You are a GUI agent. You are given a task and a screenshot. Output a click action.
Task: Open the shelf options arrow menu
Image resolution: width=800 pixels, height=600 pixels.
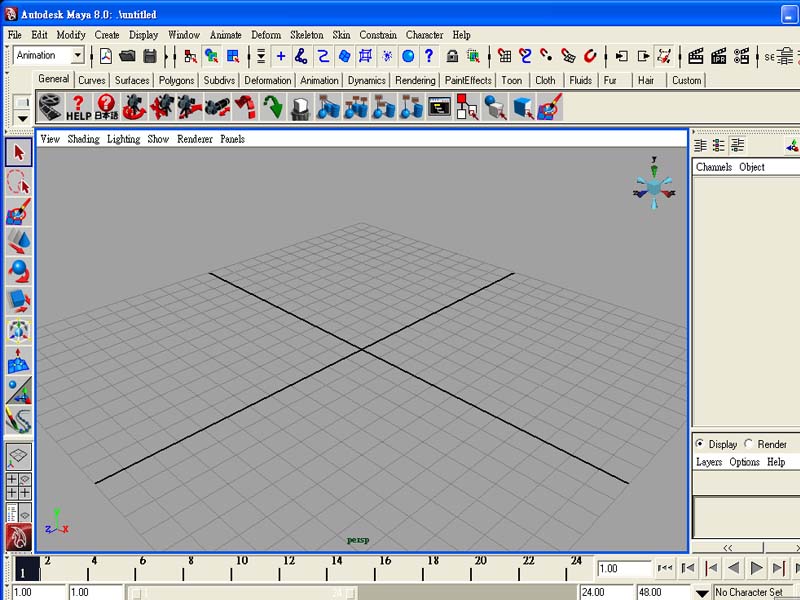pyautogui.click(x=22, y=118)
